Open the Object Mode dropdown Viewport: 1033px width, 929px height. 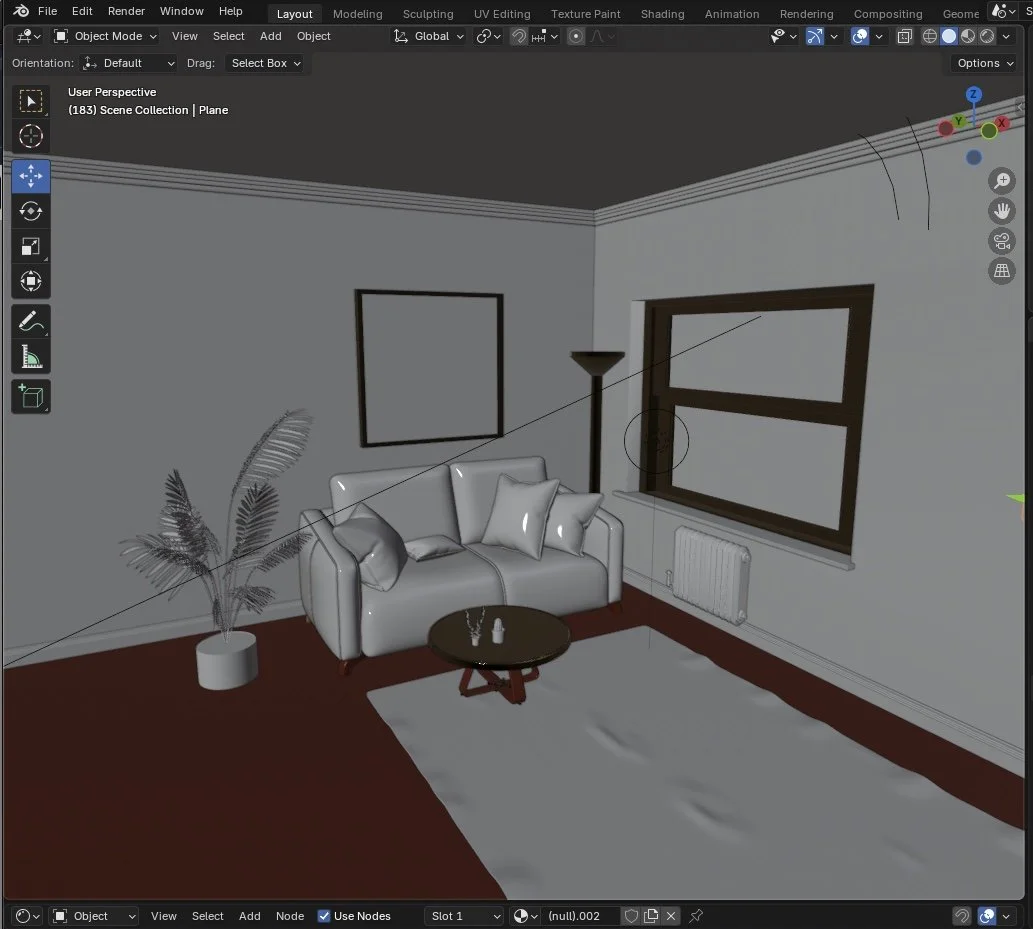tap(105, 36)
